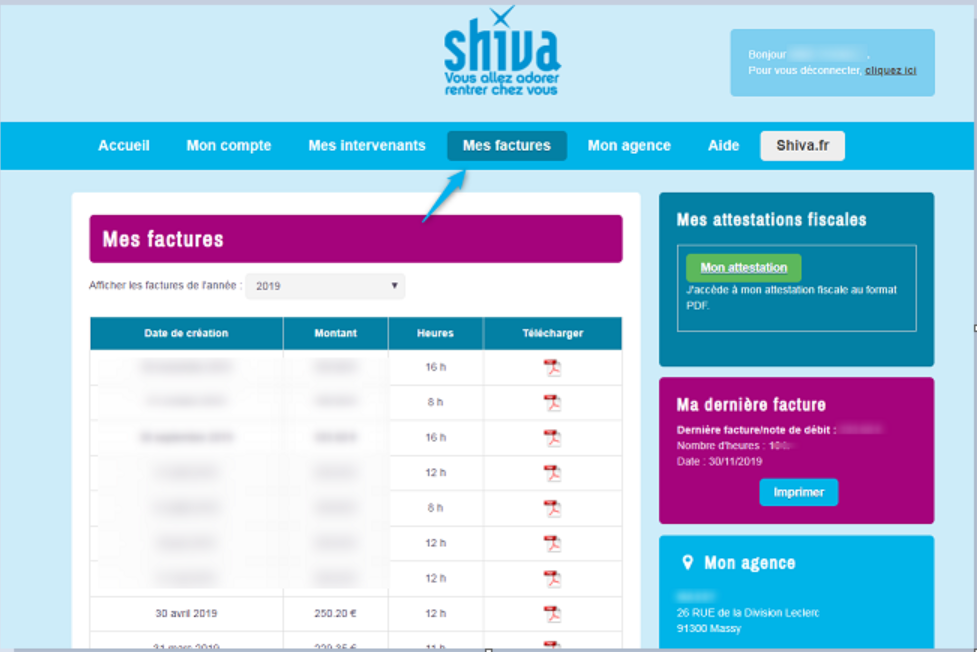977x652 pixels.
Task: Click the Date : 30/11/2019 text
Action: click(x=720, y=462)
